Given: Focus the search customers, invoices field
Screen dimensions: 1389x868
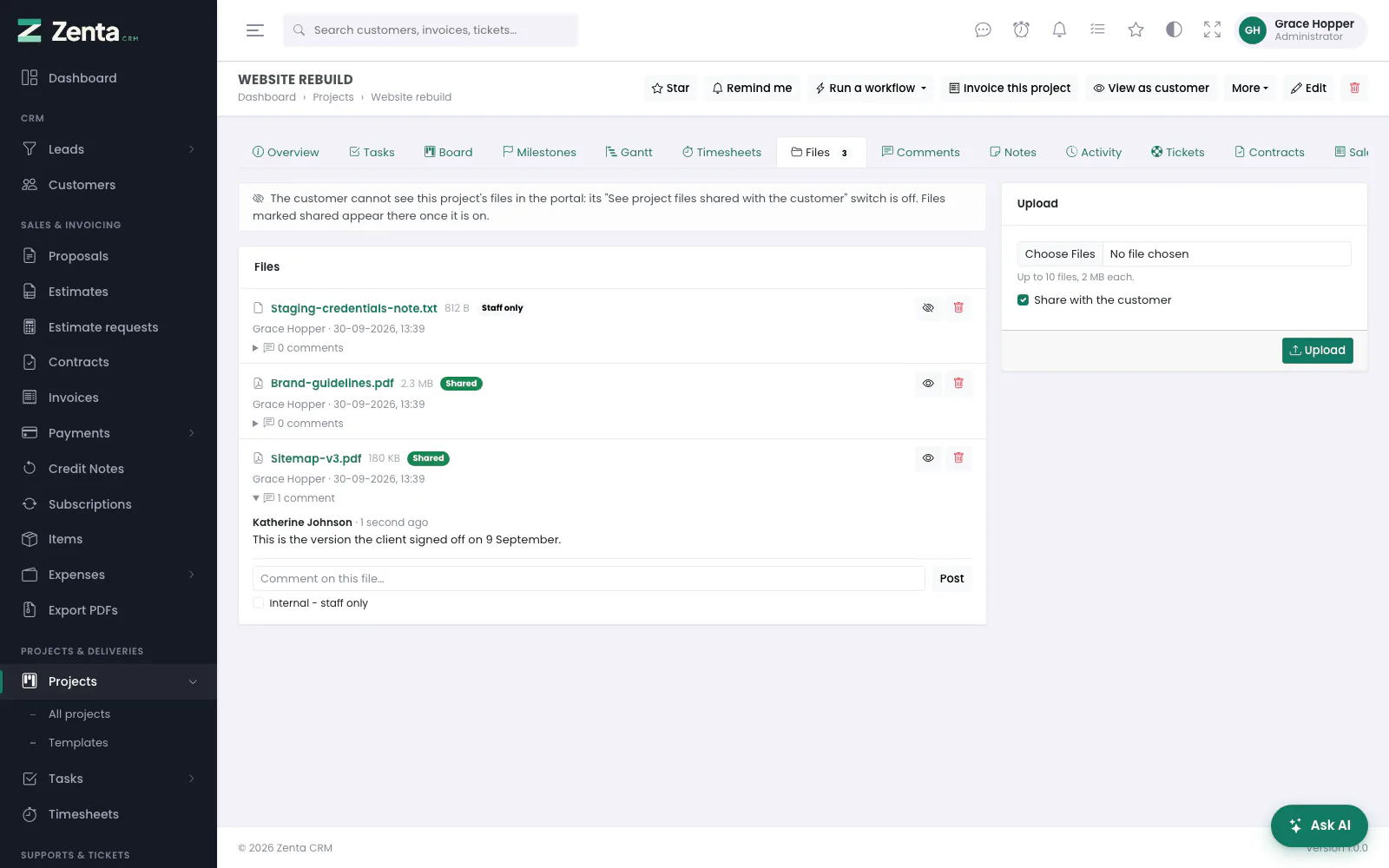Looking at the screenshot, I should [x=431, y=30].
